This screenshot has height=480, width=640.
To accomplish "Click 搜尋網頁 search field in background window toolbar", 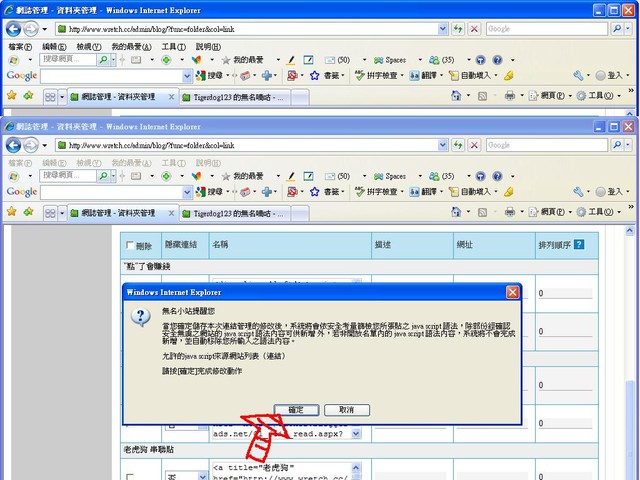I will (x=68, y=60).
